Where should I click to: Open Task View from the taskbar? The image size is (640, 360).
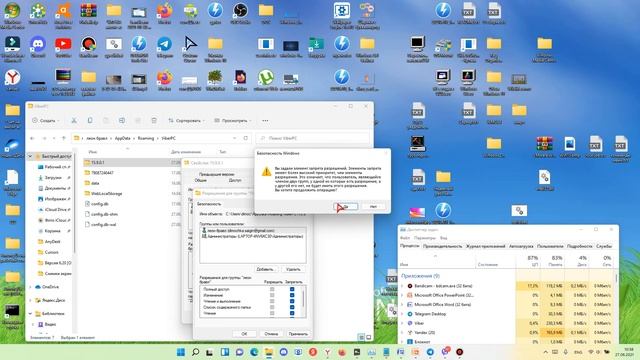pos(209,352)
